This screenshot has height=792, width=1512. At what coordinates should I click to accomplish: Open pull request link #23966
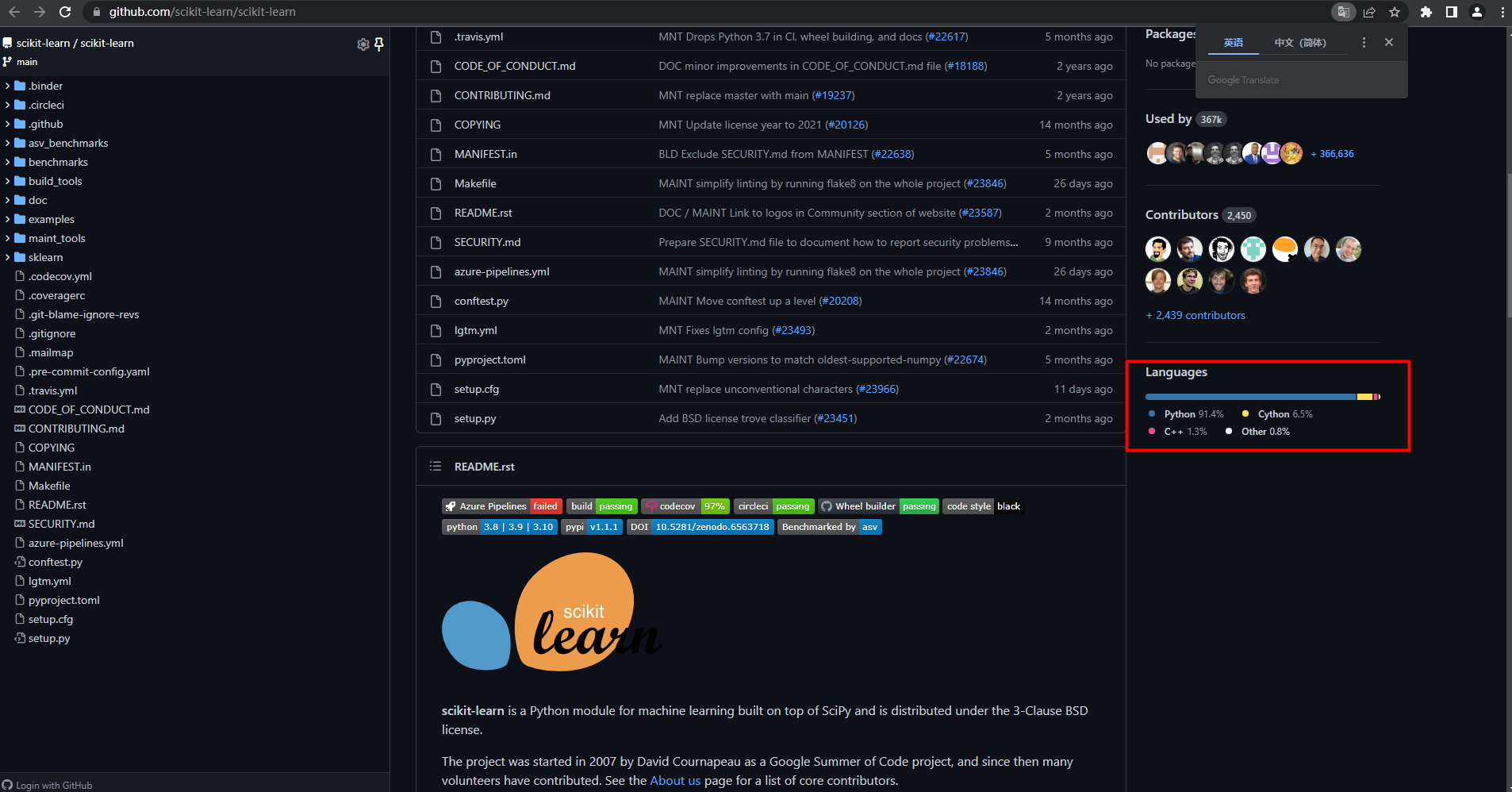point(877,389)
